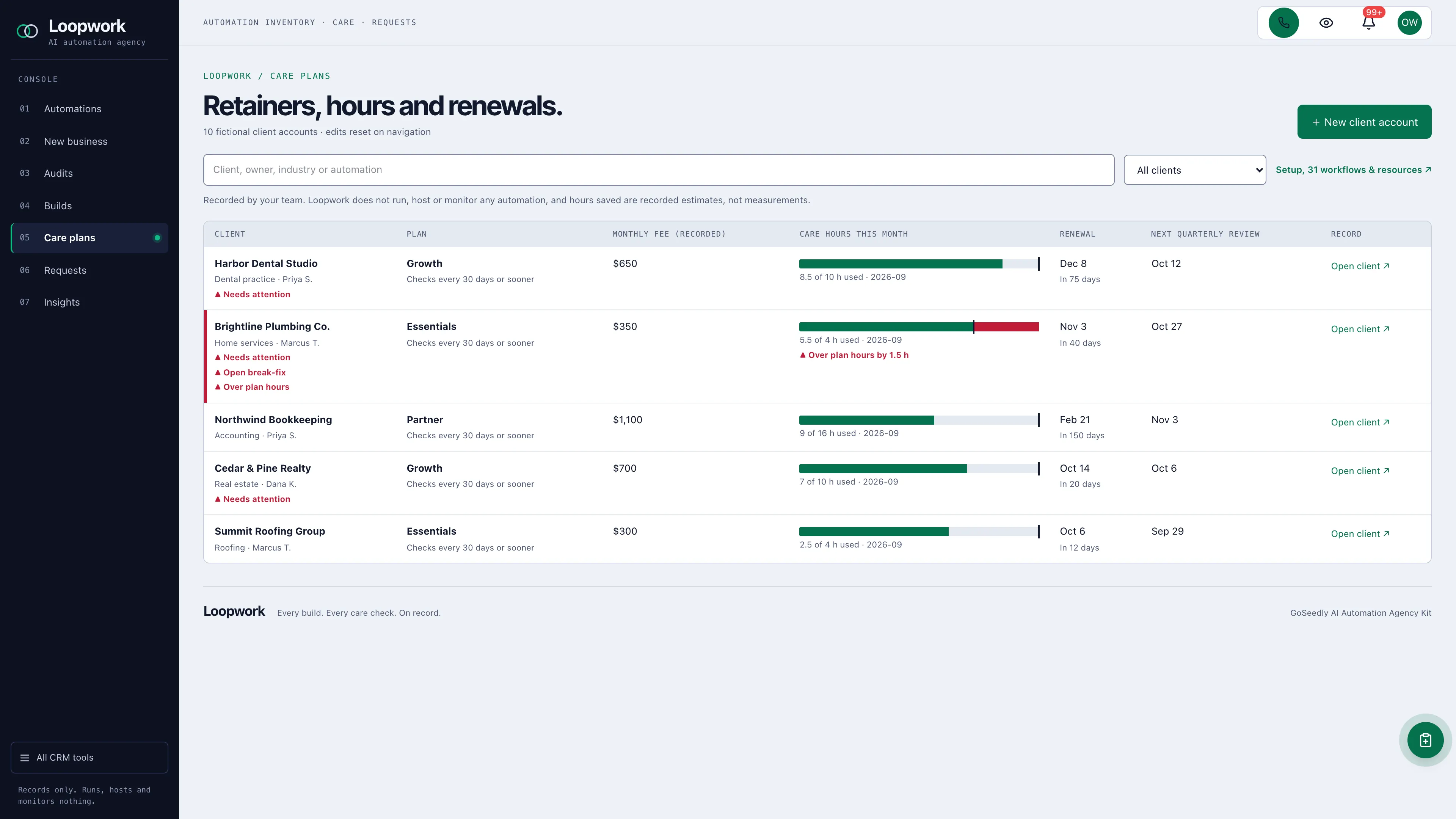
Task: Open Insights from the sidebar
Action: (x=89, y=303)
